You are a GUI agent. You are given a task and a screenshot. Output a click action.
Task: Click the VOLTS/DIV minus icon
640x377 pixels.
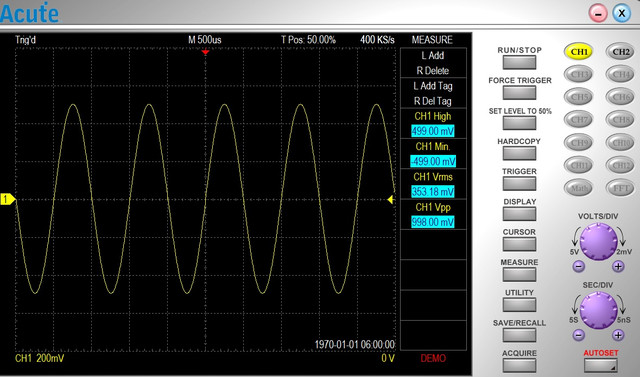[579, 266]
